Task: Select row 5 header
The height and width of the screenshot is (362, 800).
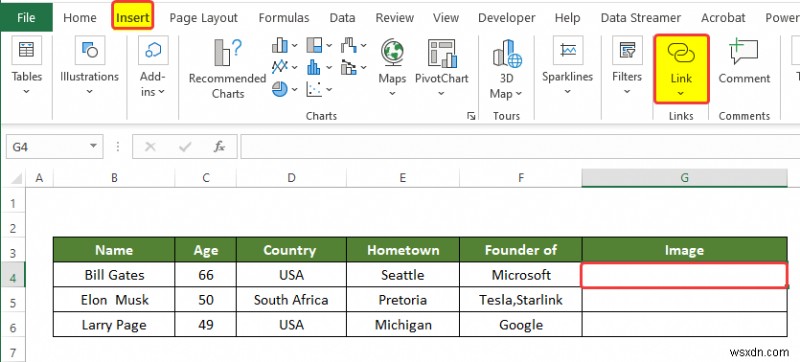Action: tap(13, 300)
